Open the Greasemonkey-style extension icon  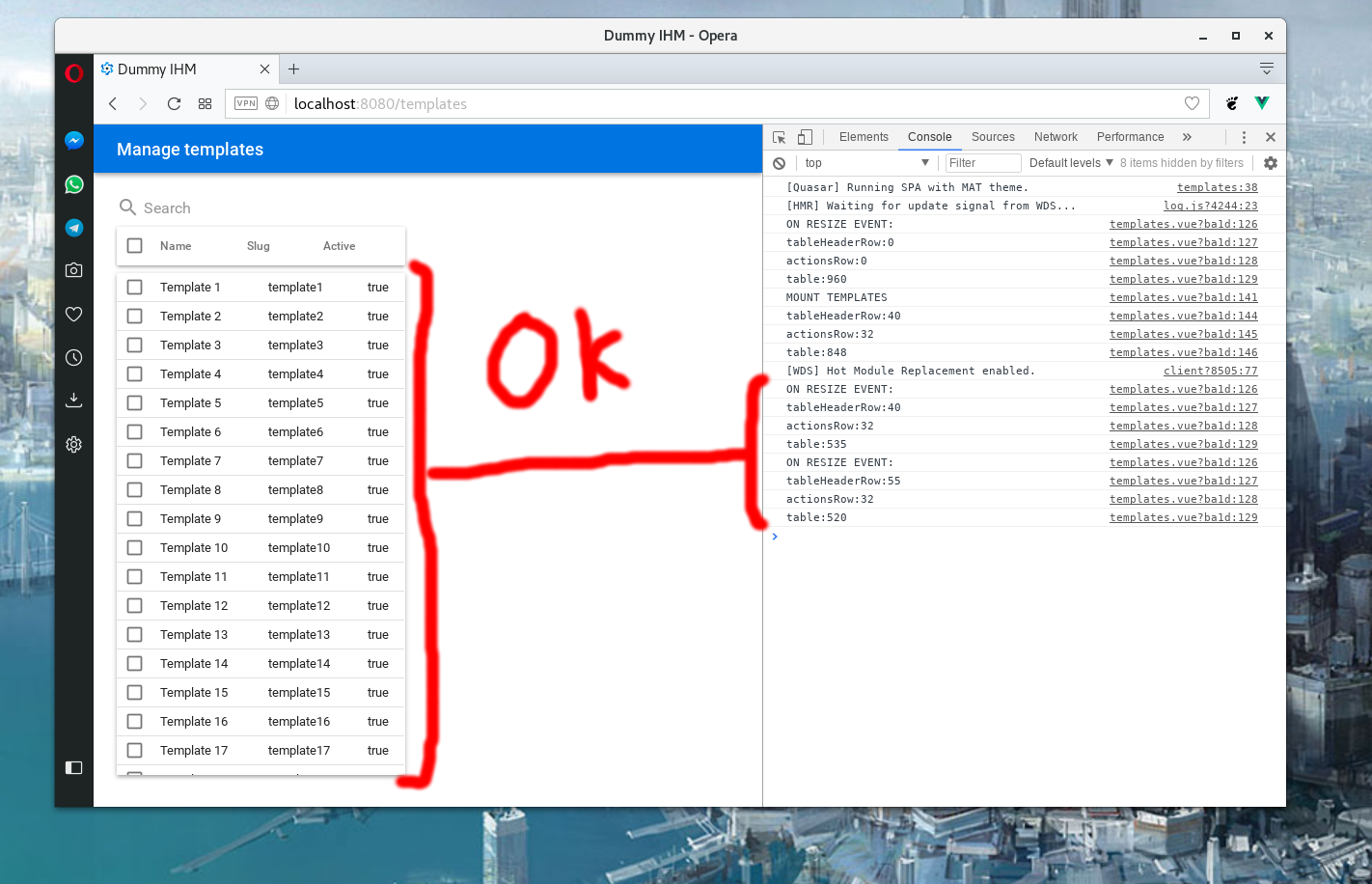(1232, 103)
